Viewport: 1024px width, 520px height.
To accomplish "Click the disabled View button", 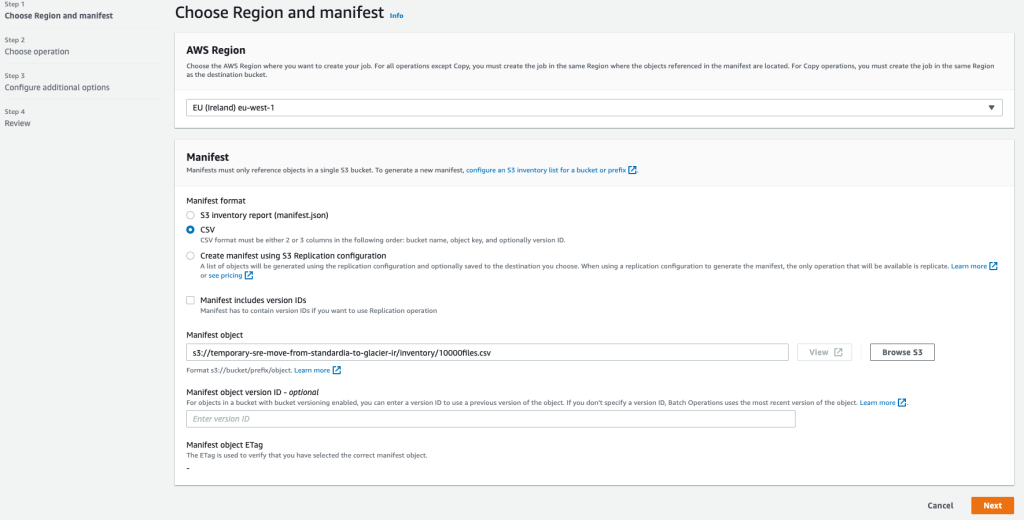I will point(824,352).
